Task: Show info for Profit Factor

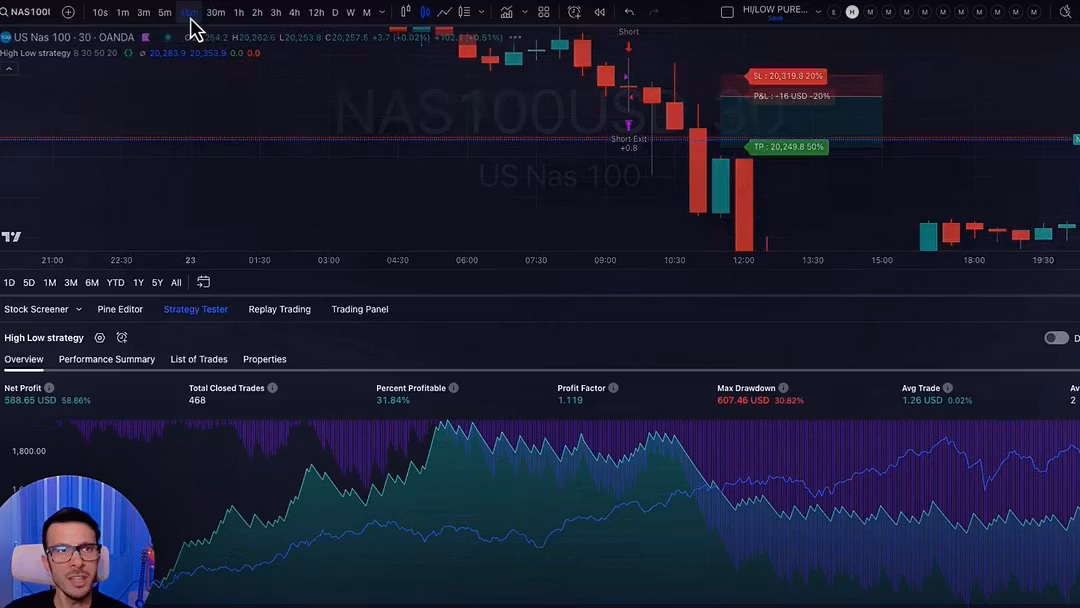Action: 614,388
